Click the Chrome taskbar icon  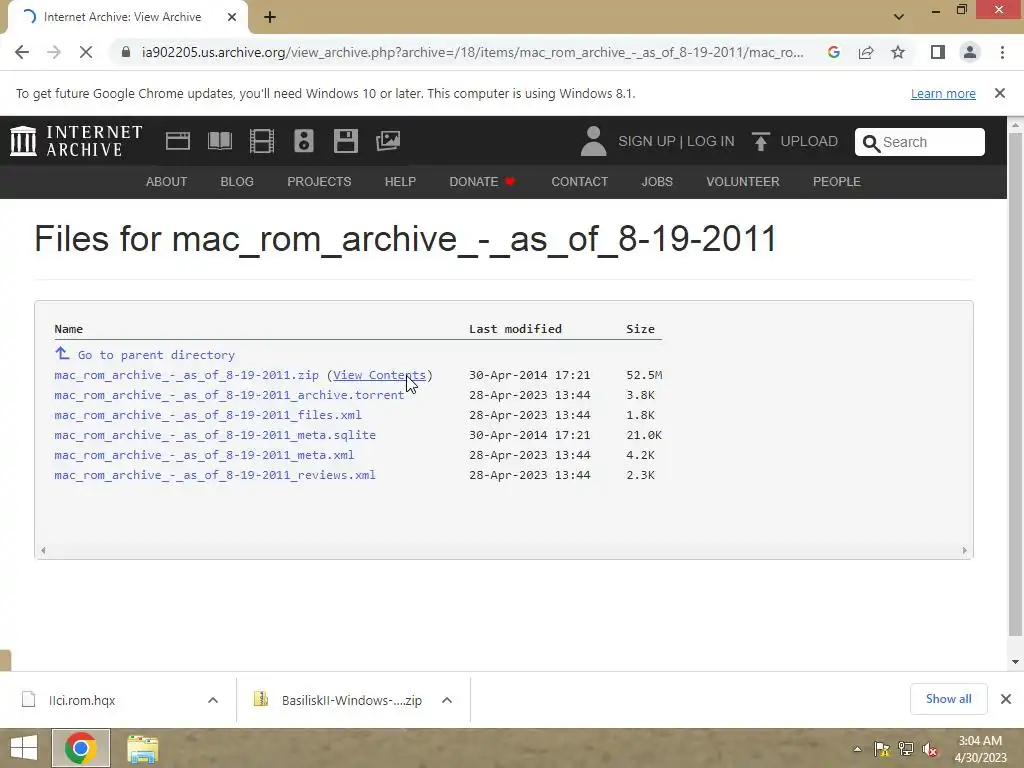(x=81, y=748)
